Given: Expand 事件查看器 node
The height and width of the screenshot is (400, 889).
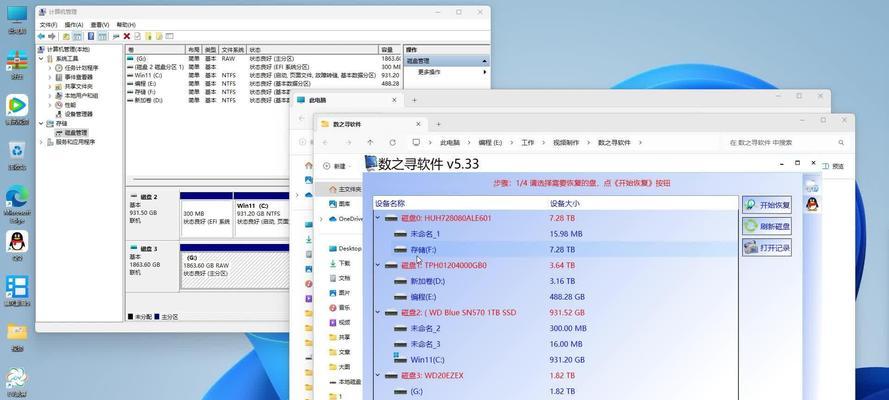Looking at the screenshot, I should coord(49,77).
